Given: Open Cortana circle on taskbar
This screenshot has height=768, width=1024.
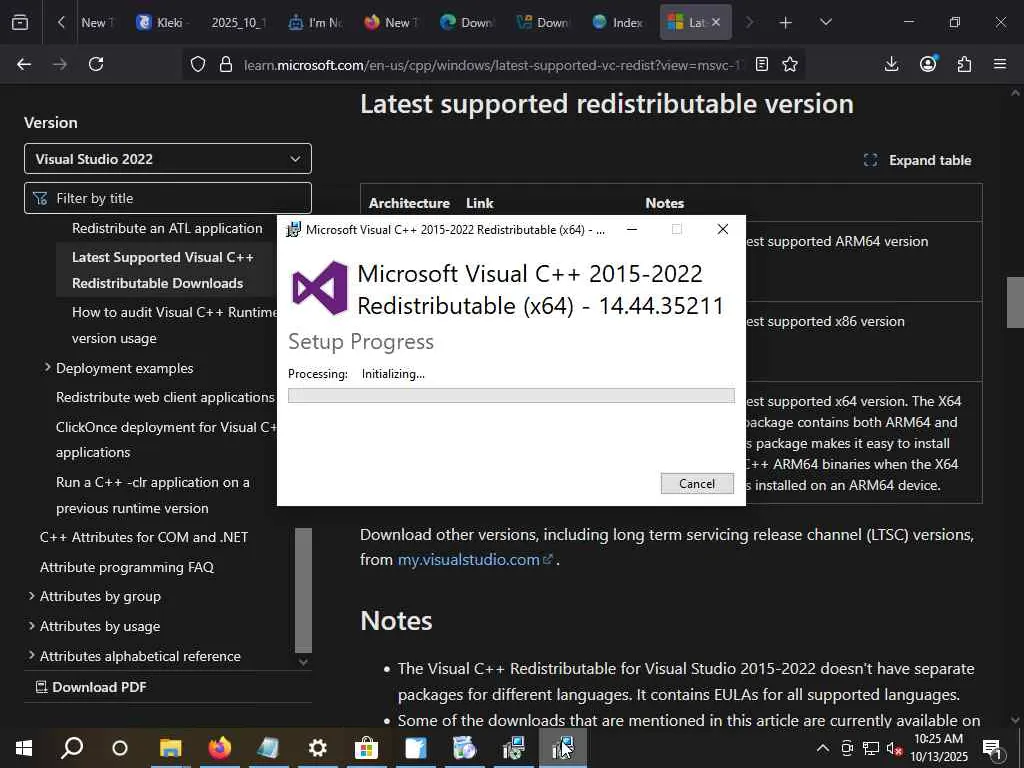Looking at the screenshot, I should pyautogui.click(x=120, y=748).
